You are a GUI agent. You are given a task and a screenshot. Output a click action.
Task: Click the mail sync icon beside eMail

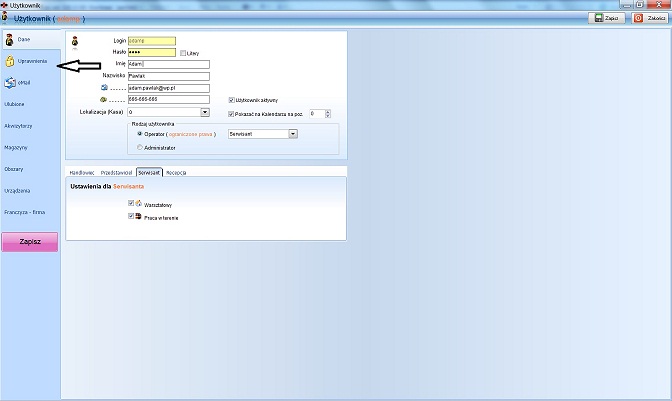click(9, 83)
